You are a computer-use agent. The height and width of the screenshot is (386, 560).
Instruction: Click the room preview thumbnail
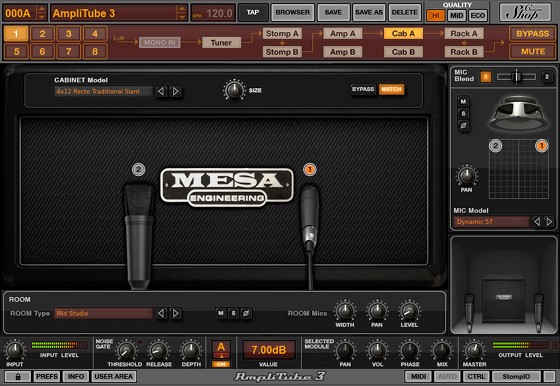point(504,285)
